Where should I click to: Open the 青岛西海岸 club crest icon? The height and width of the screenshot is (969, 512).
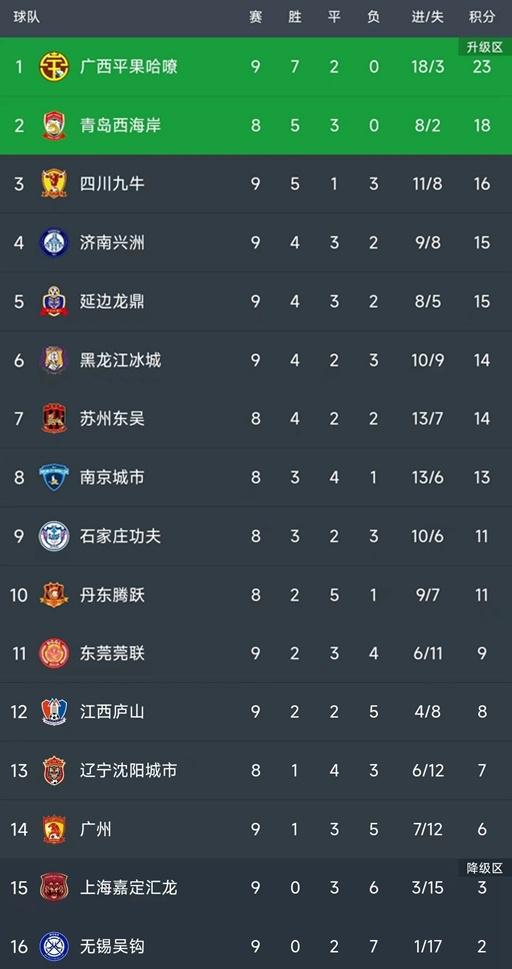54,125
